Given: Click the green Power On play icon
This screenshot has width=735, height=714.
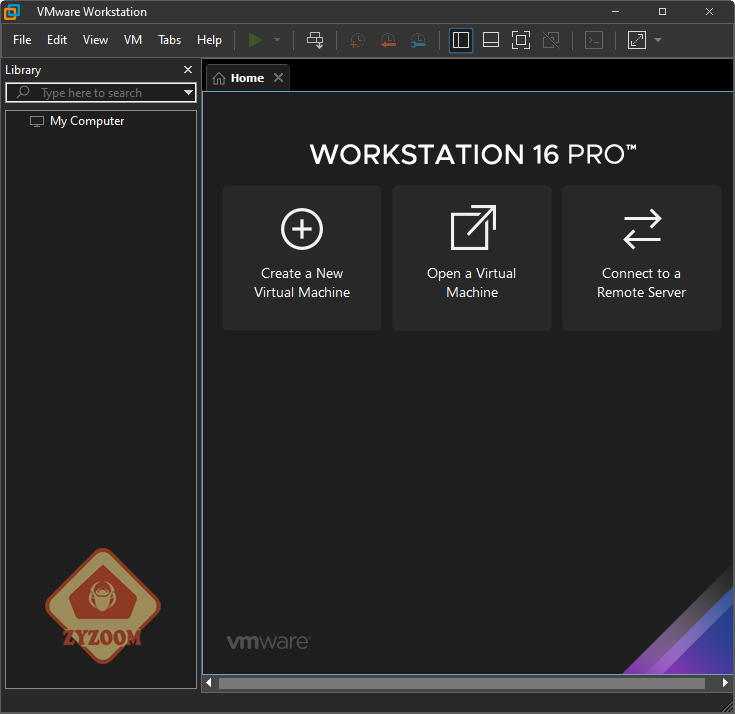Looking at the screenshot, I should tap(255, 40).
